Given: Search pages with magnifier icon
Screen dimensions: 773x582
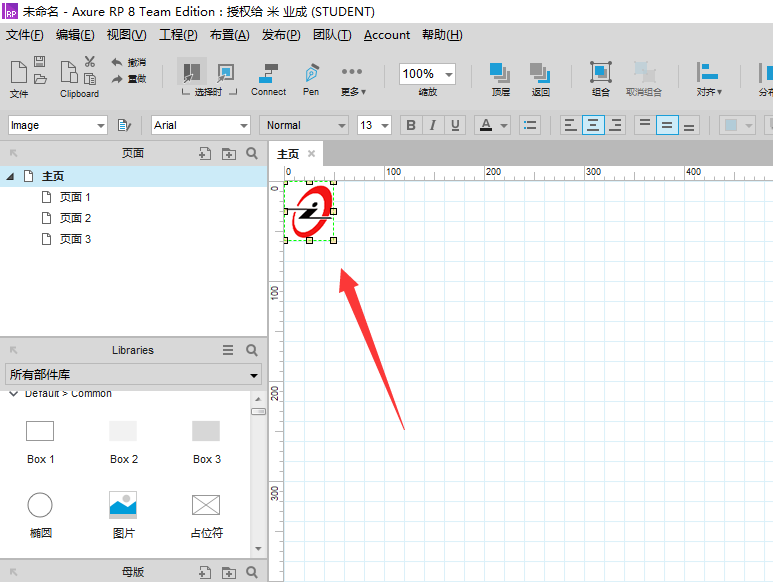Looking at the screenshot, I should click(x=252, y=153).
